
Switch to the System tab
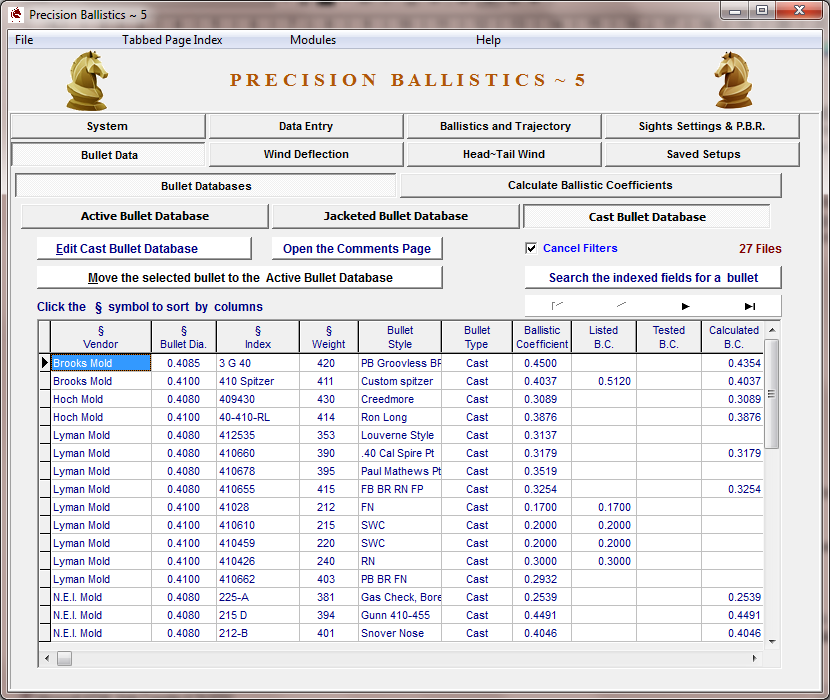tap(108, 126)
